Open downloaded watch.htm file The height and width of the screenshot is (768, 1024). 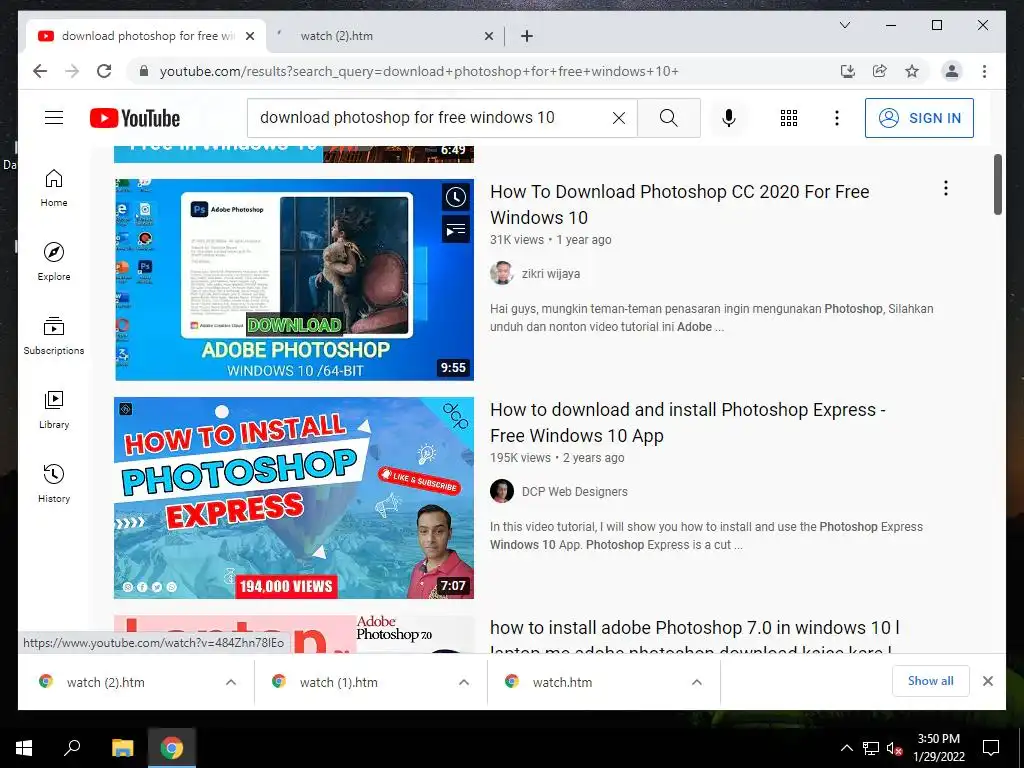click(x=562, y=682)
